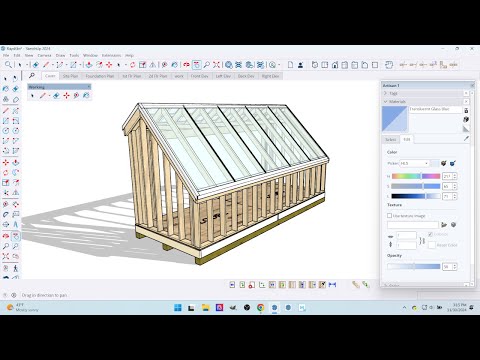This screenshot has width=480, height=360.
Task: Click Zoom Extents icon in top toolbar
Action: tap(216, 65)
